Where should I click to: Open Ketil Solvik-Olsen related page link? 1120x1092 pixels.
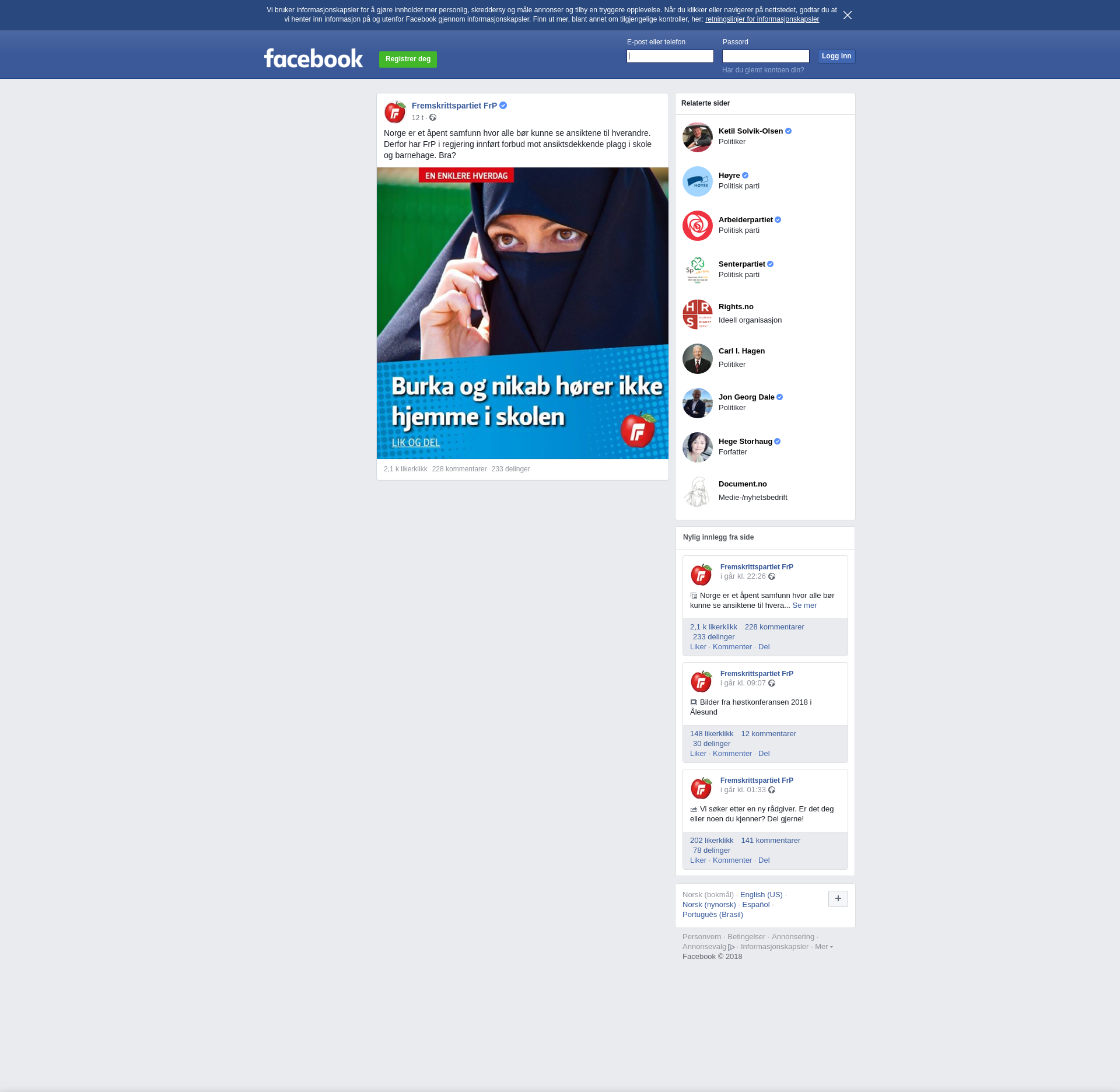pos(751,131)
